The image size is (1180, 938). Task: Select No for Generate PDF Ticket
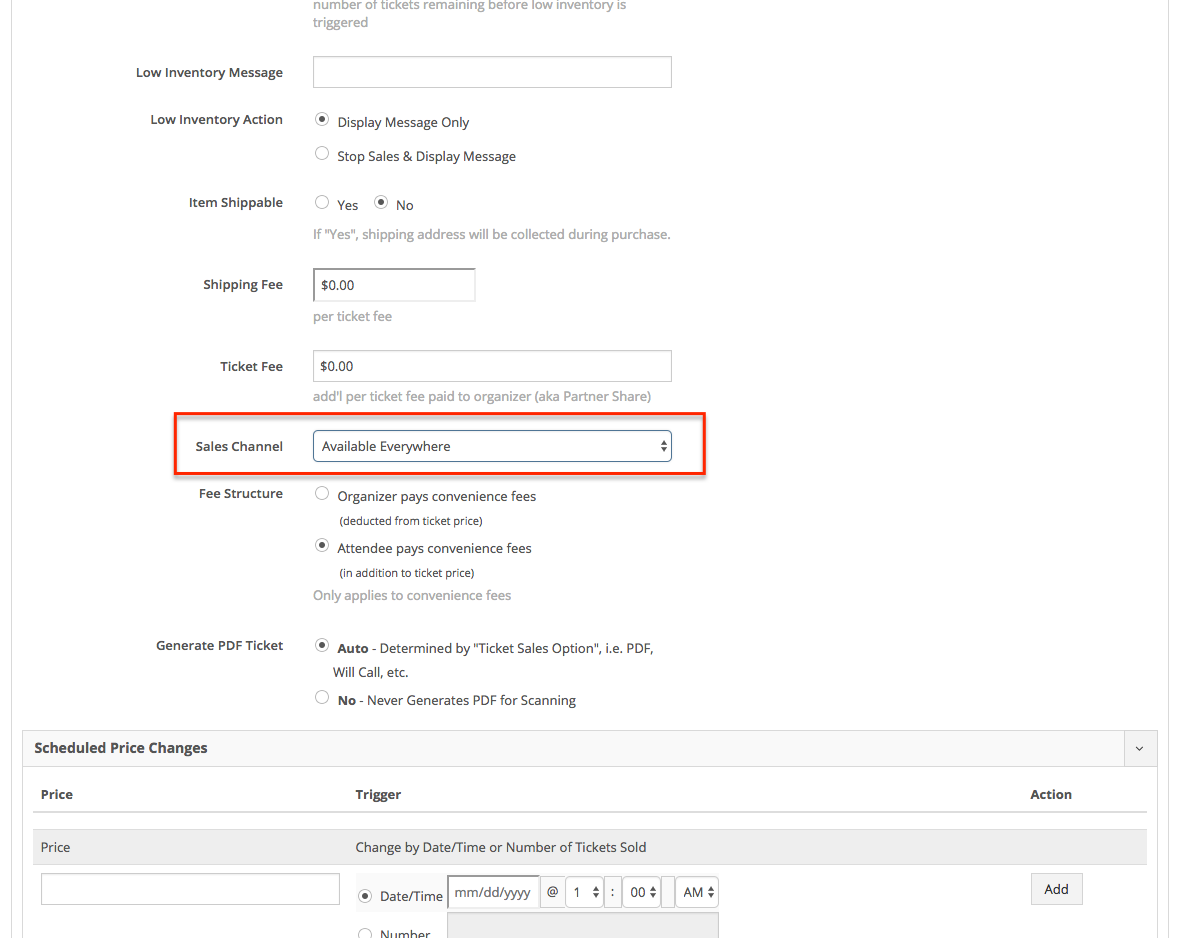pos(322,698)
